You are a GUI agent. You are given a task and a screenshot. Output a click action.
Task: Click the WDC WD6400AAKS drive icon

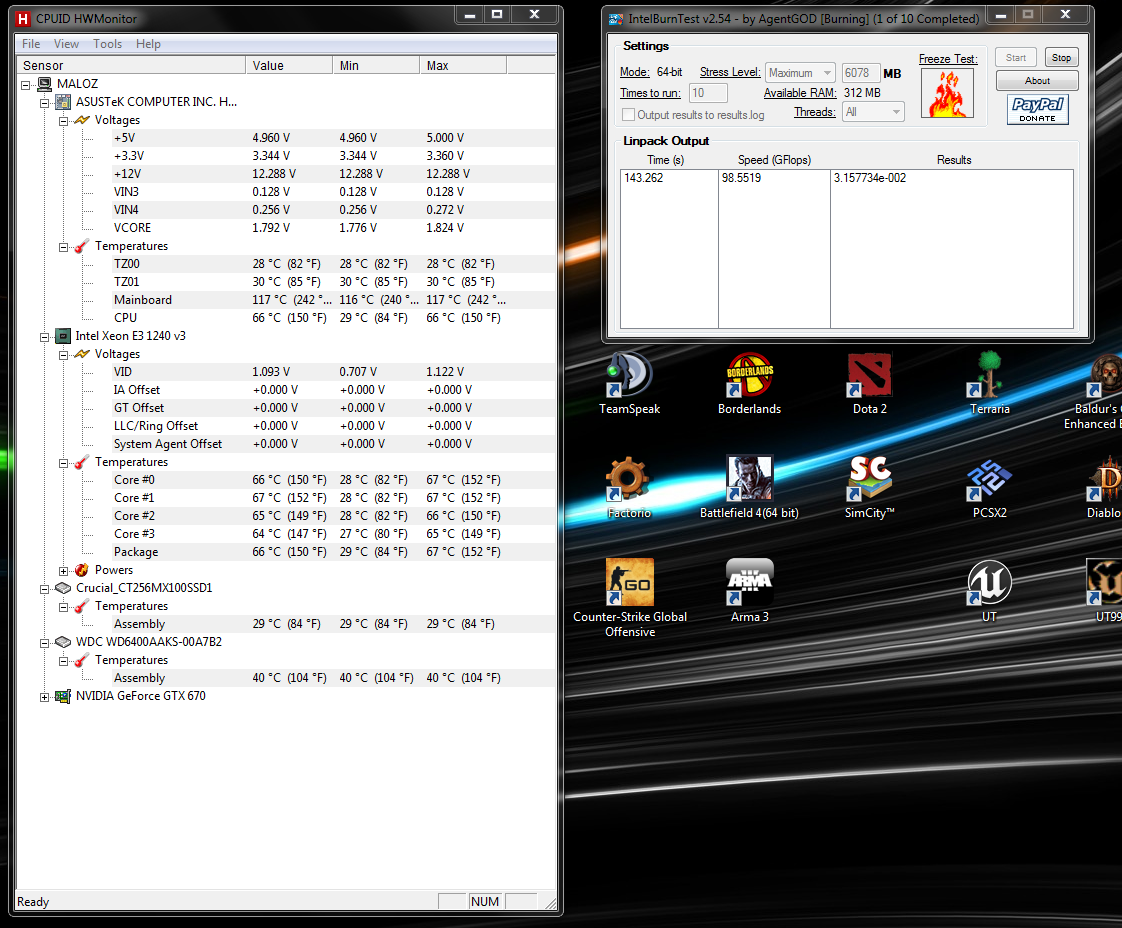[x=63, y=642]
